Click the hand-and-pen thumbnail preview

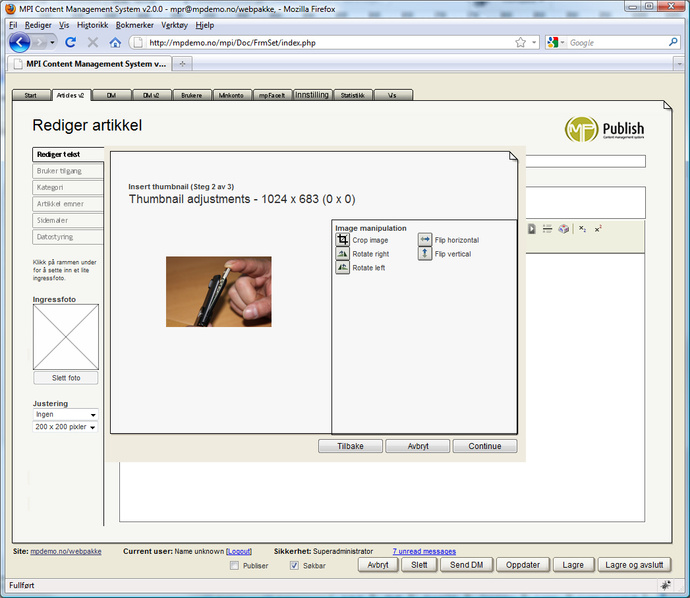[x=204, y=291]
